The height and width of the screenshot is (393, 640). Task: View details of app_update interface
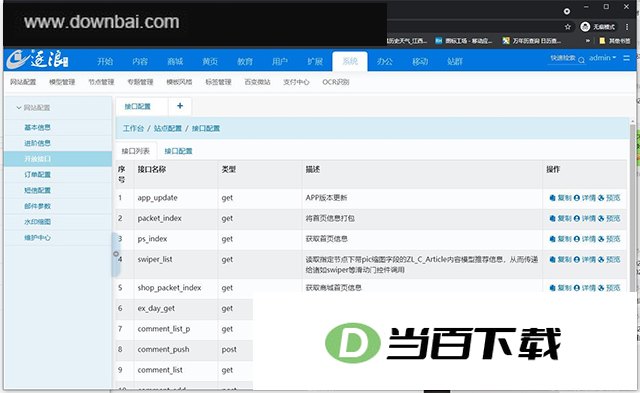pyautogui.click(x=584, y=198)
